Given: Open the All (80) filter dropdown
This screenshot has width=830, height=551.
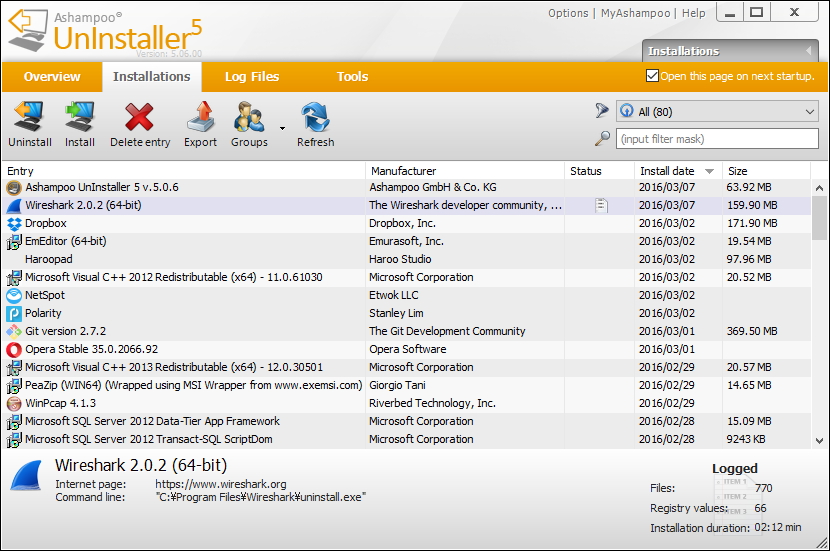Looking at the screenshot, I should pyautogui.click(x=717, y=112).
